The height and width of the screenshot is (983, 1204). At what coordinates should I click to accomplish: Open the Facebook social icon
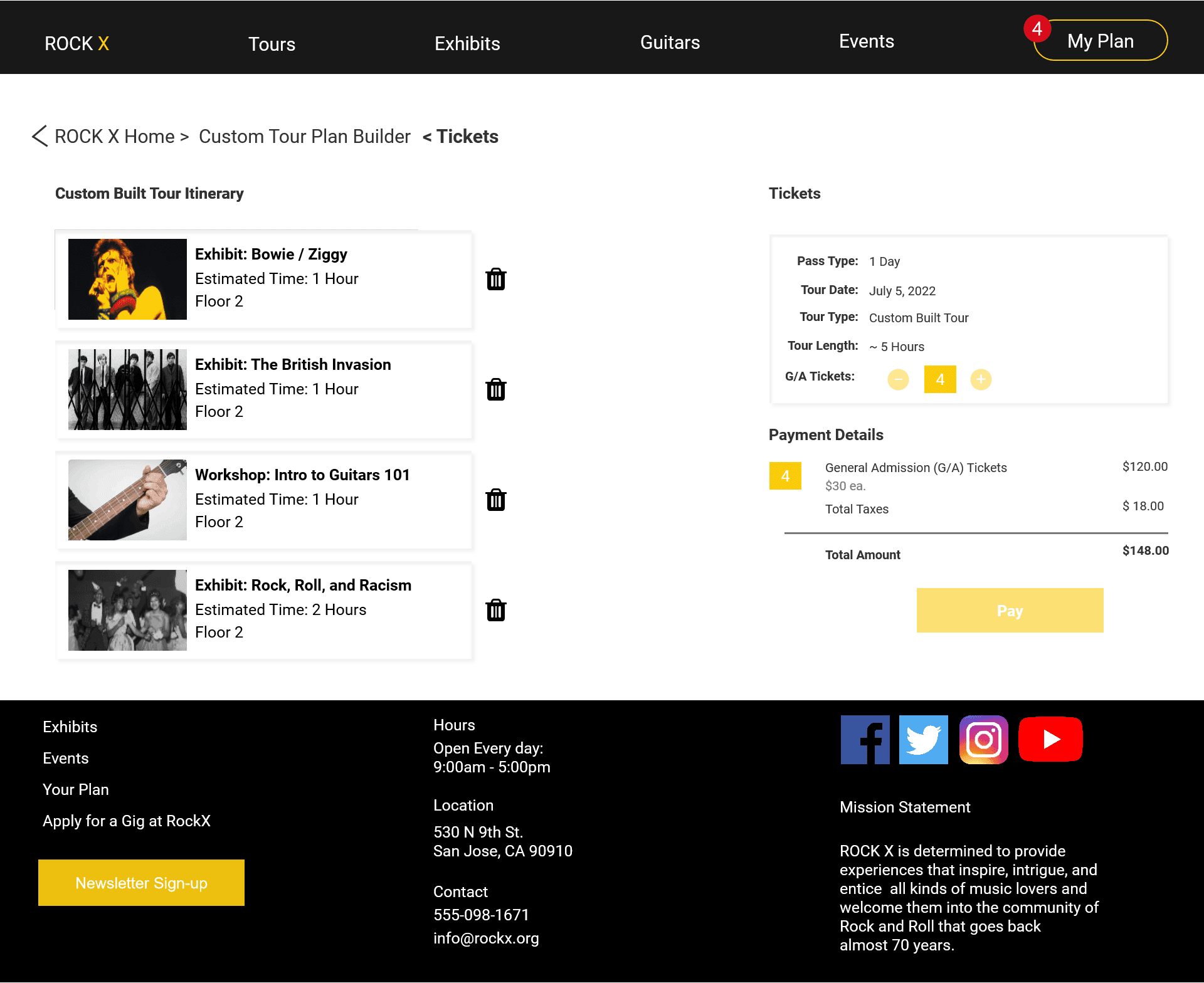tap(865, 740)
